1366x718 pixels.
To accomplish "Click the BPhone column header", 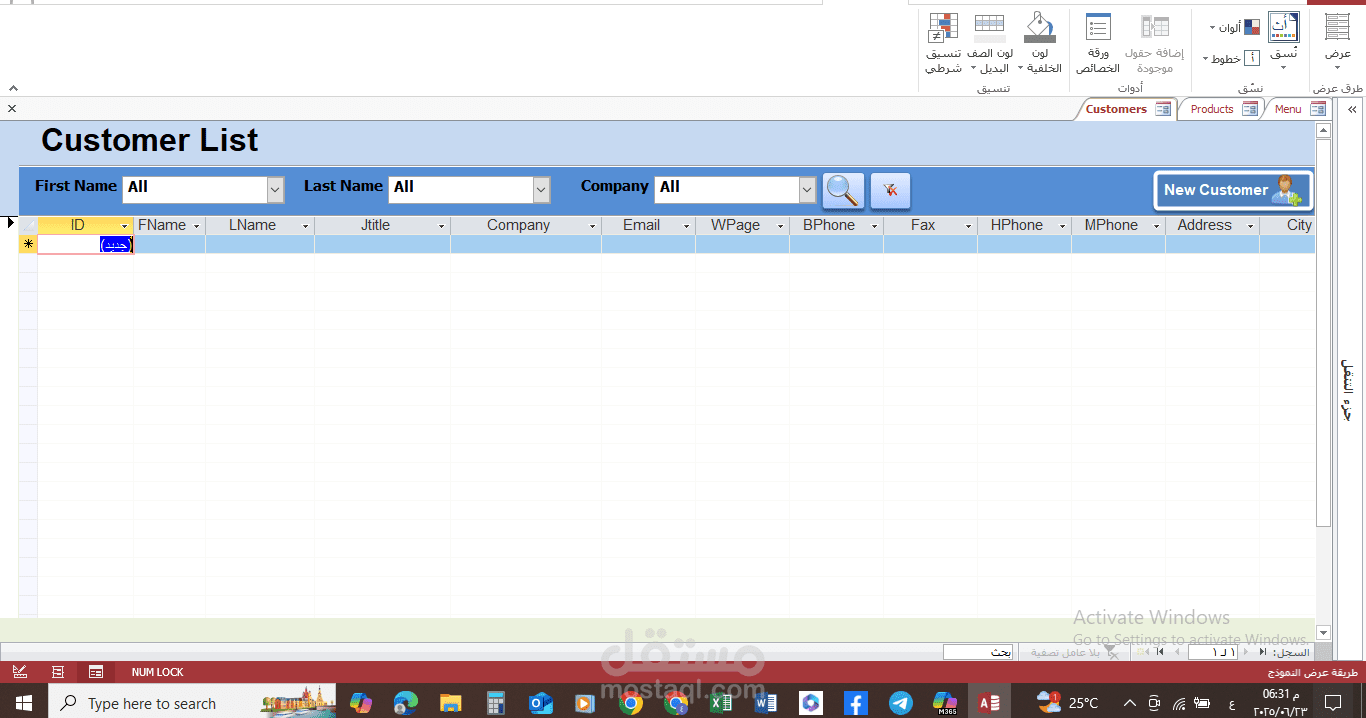I will pyautogui.click(x=836, y=226).
